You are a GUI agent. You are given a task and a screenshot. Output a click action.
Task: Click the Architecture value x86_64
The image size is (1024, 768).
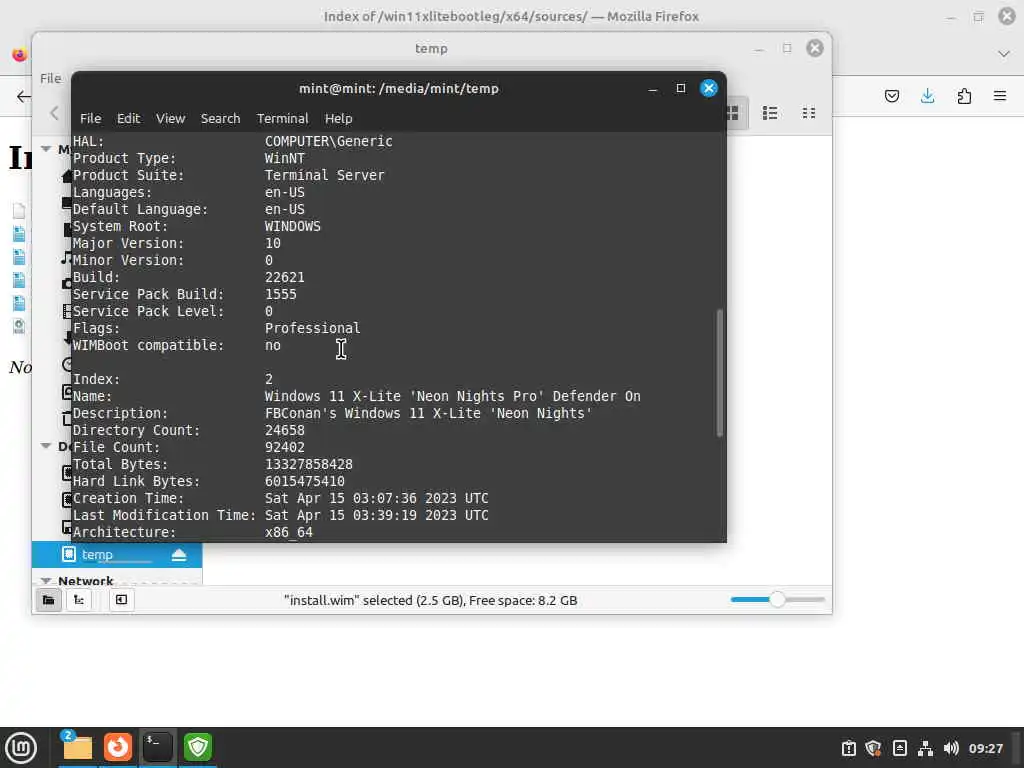coord(288,532)
